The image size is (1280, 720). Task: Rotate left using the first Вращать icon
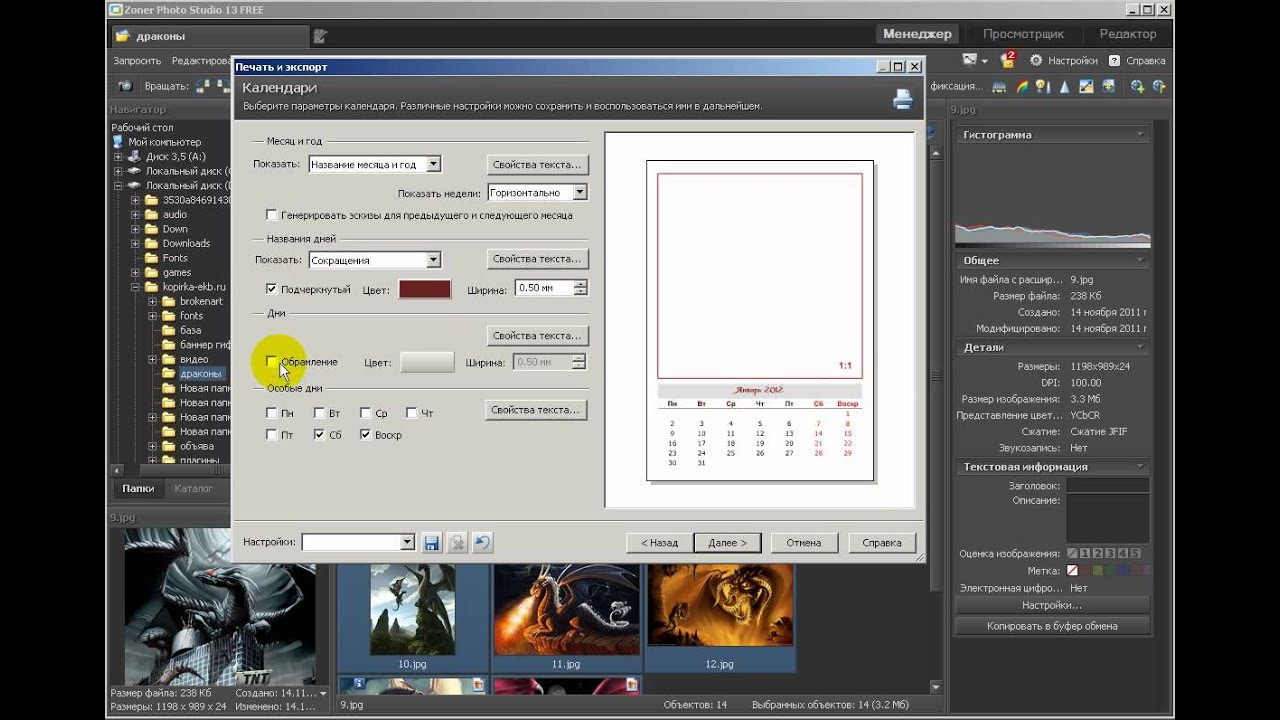click(202, 86)
